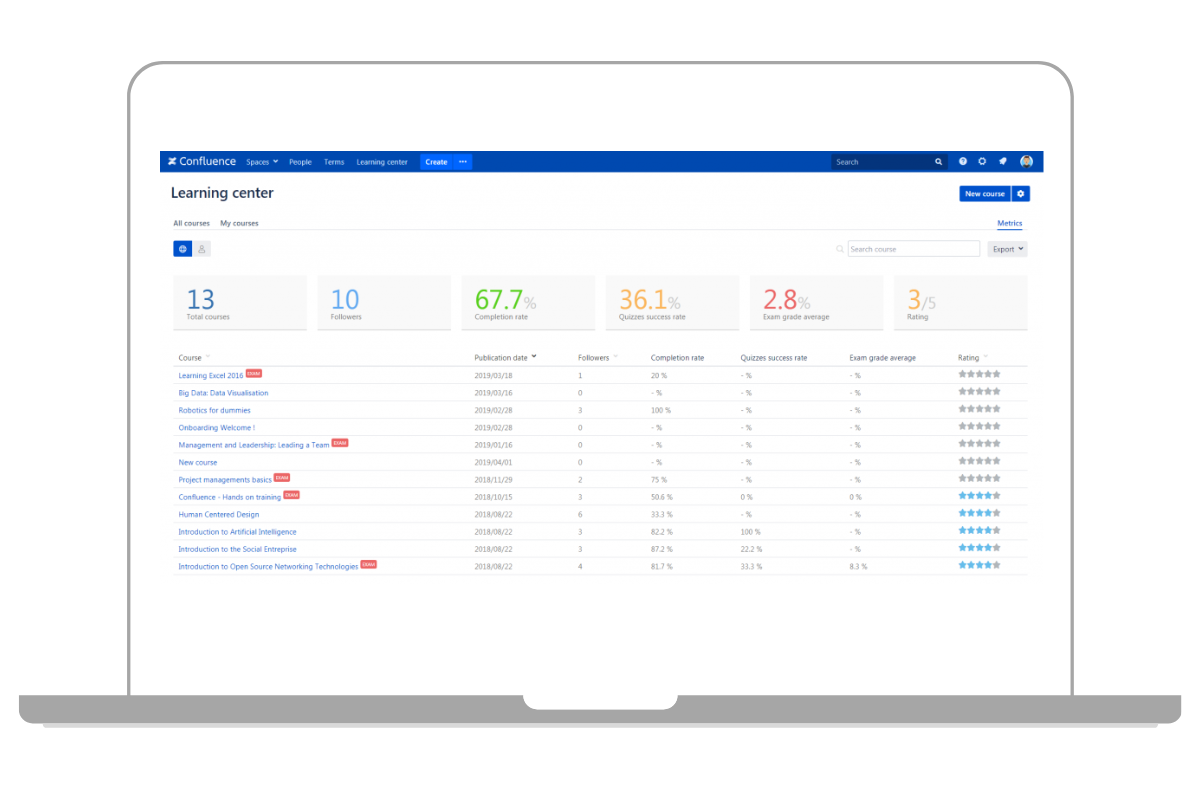Click the notifications icon in header

[1003, 162]
